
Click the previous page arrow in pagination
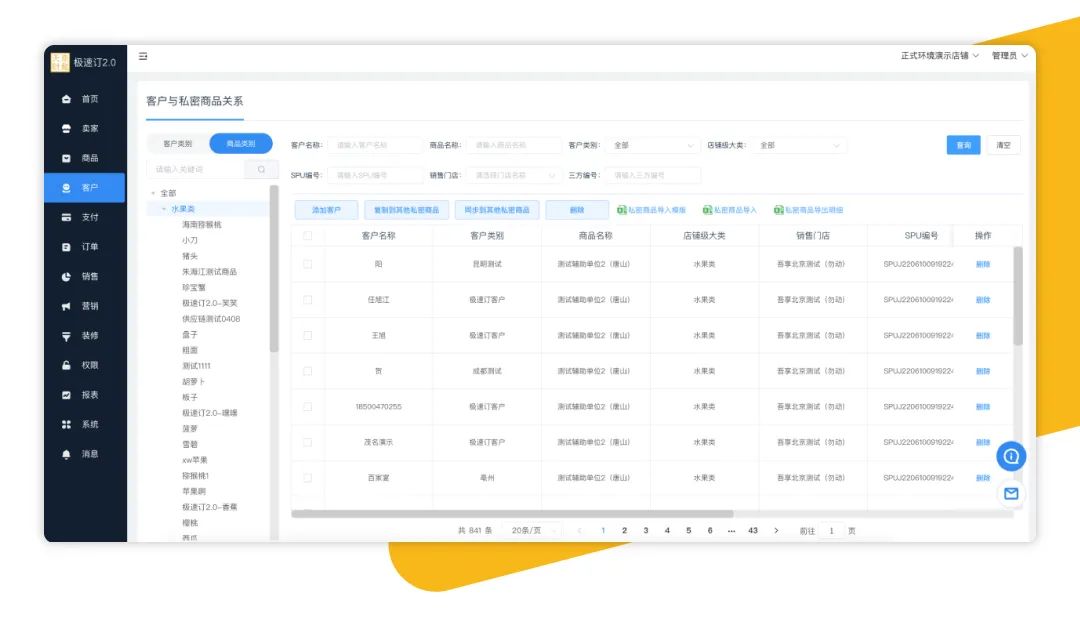[x=579, y=531]
